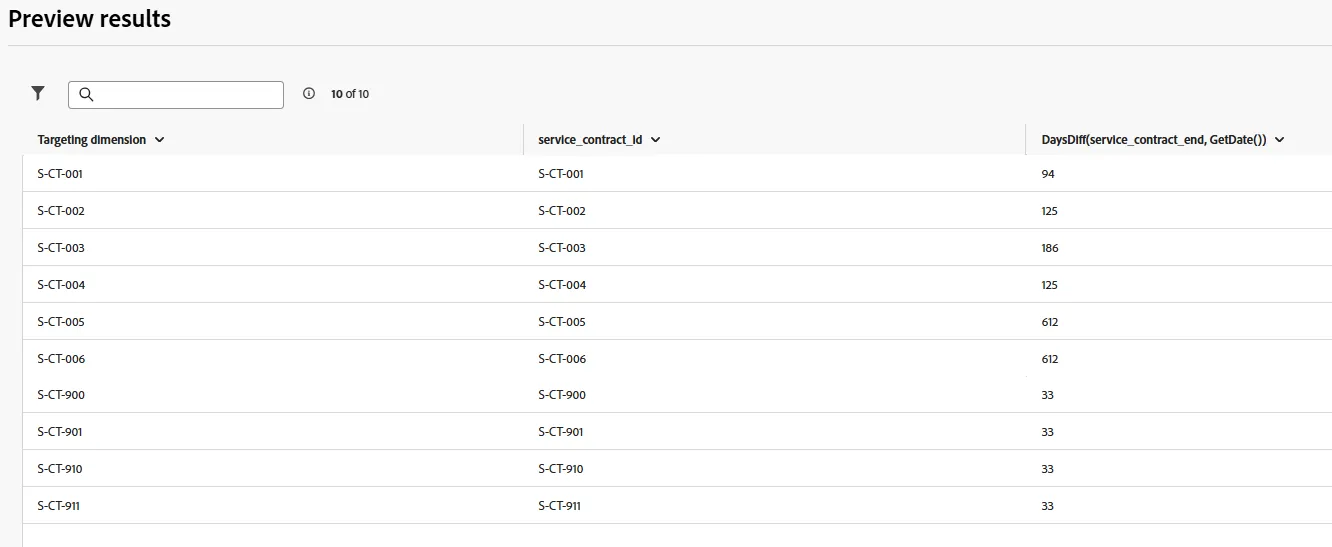Viewport: 1332px width, 547px height.
Task: Select S-CT-901 in the Targeting dimension column
Action: (60, 432)
